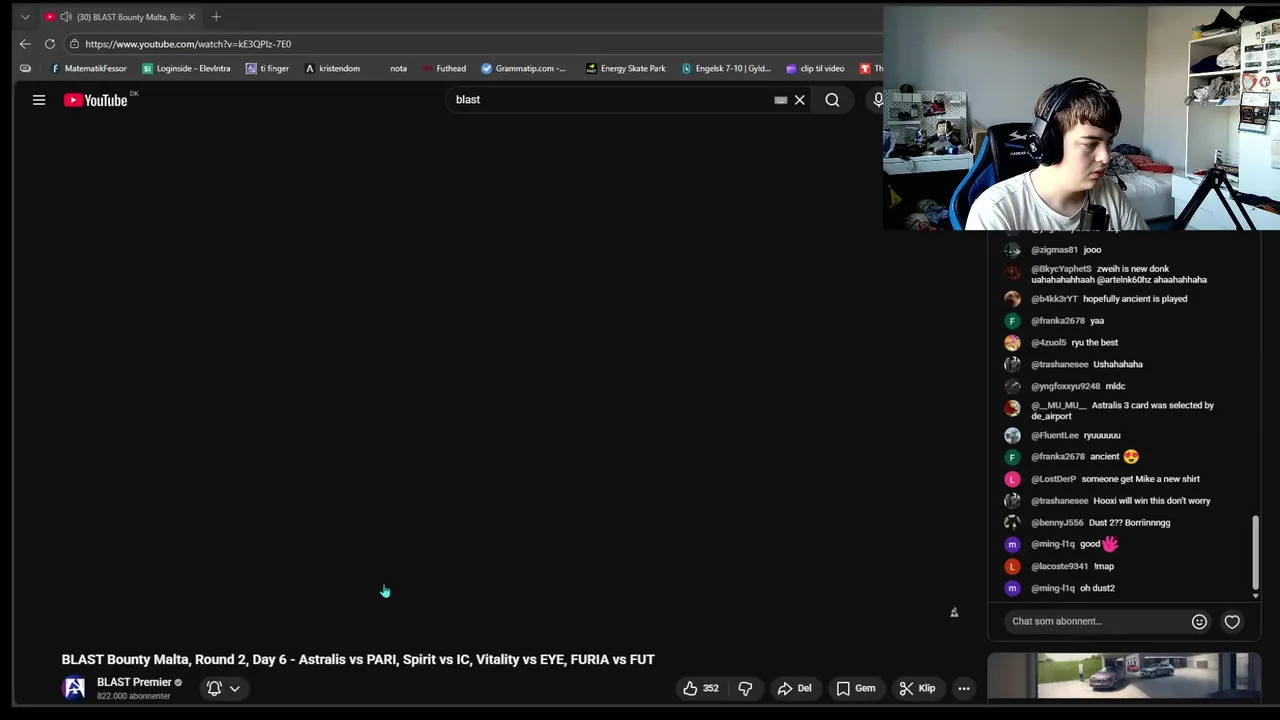This screenshot has width=1280, height=720.
Task: Create a clip with Klip button
Action: (917, 688)
